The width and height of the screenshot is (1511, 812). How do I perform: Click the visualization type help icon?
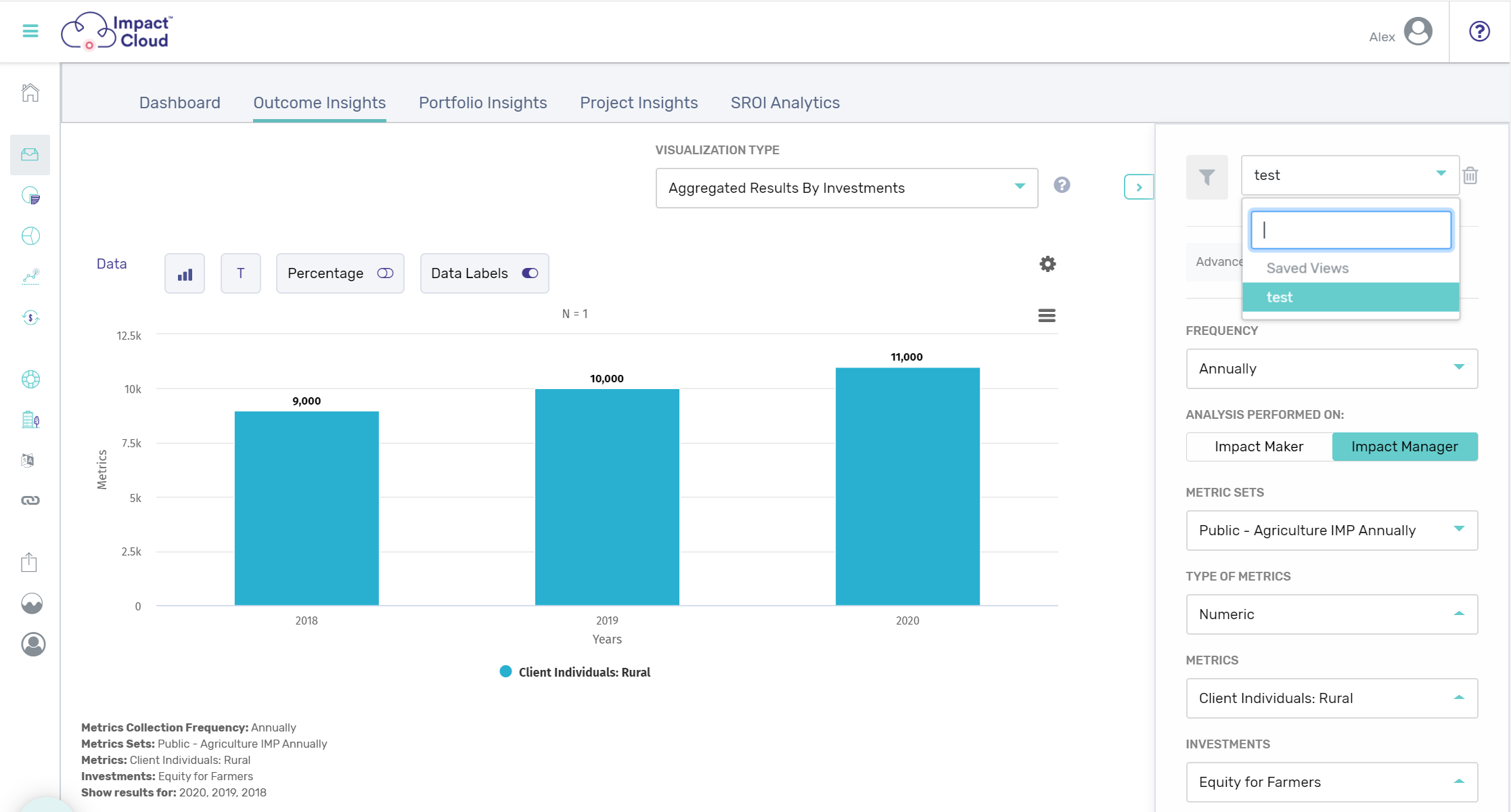click(1062, 185)
